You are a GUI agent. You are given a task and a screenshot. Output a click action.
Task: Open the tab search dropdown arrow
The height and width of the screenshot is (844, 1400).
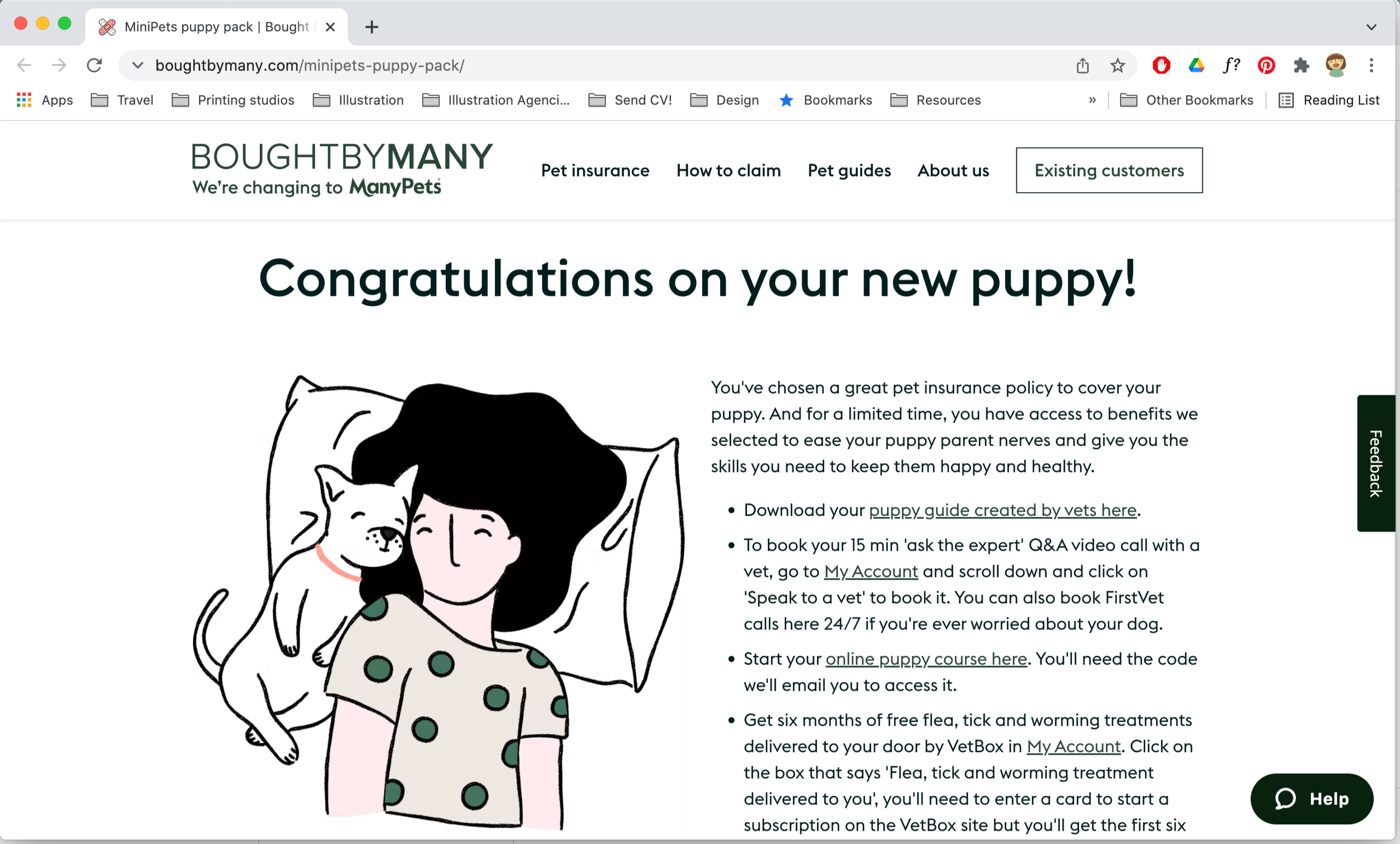tap(1371, 27)
